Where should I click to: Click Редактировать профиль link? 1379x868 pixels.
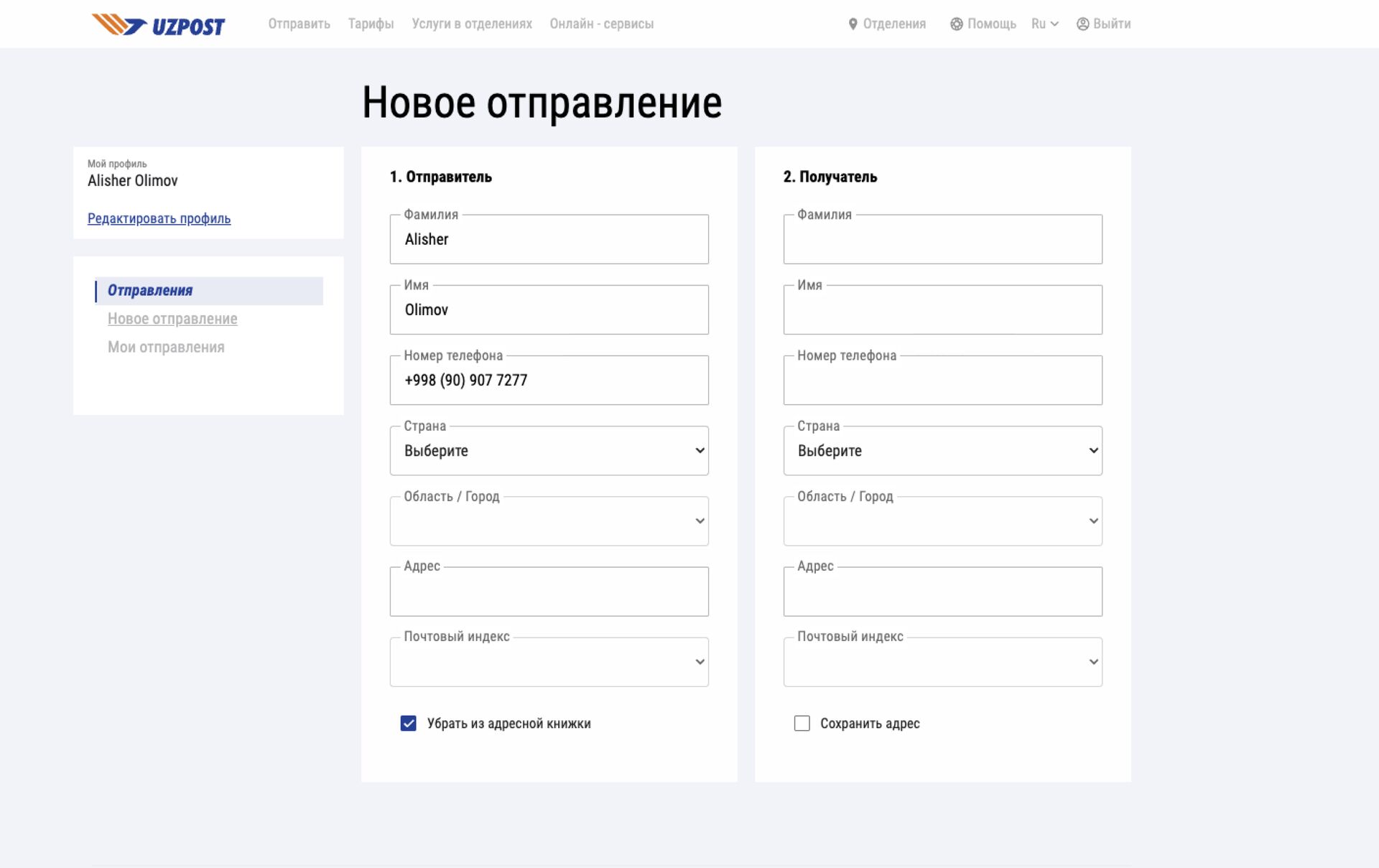click(x=159, y=218)
